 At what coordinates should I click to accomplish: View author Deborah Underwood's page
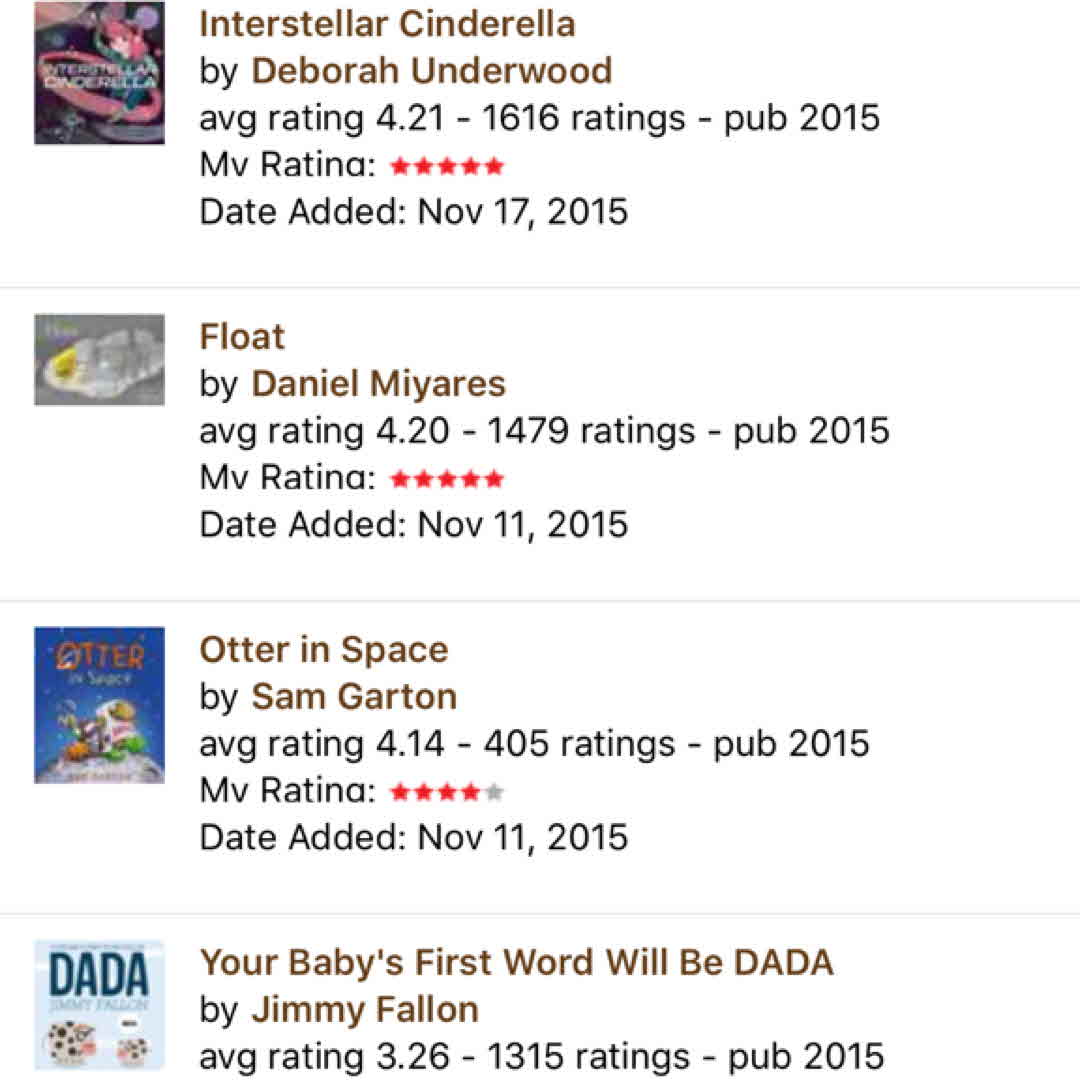[x=431, y=70]
